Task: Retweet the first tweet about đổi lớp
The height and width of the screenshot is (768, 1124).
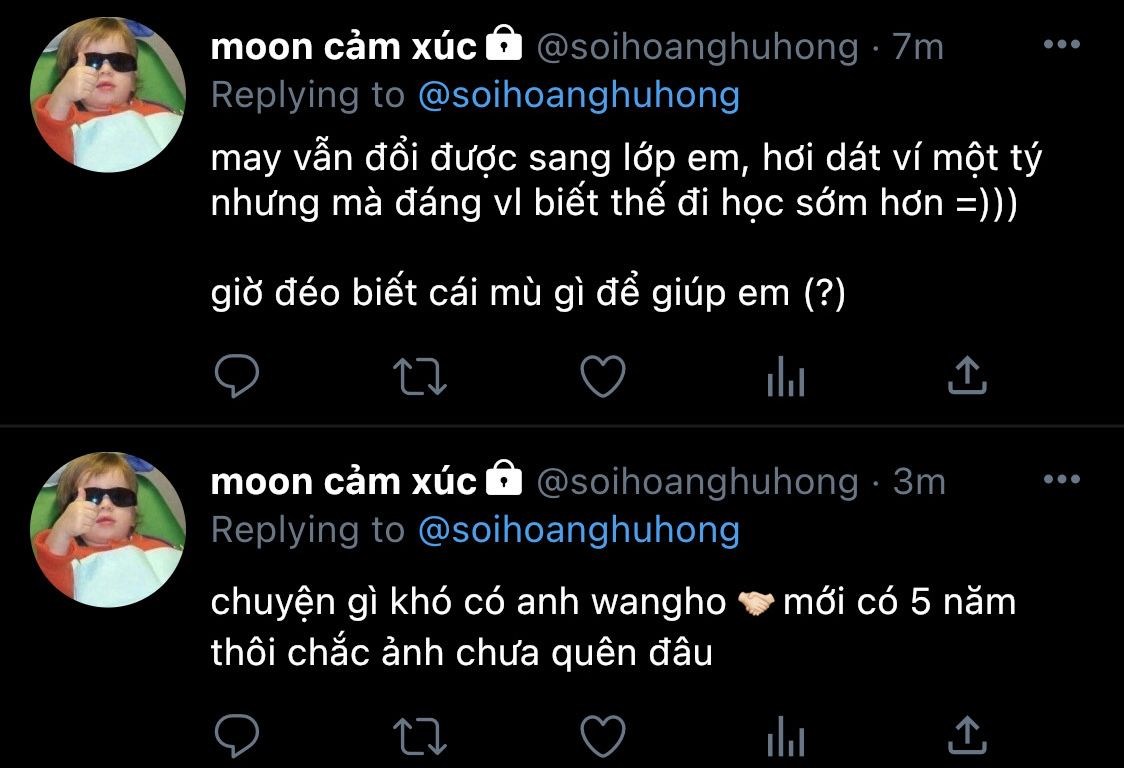Action: point(420,376)
